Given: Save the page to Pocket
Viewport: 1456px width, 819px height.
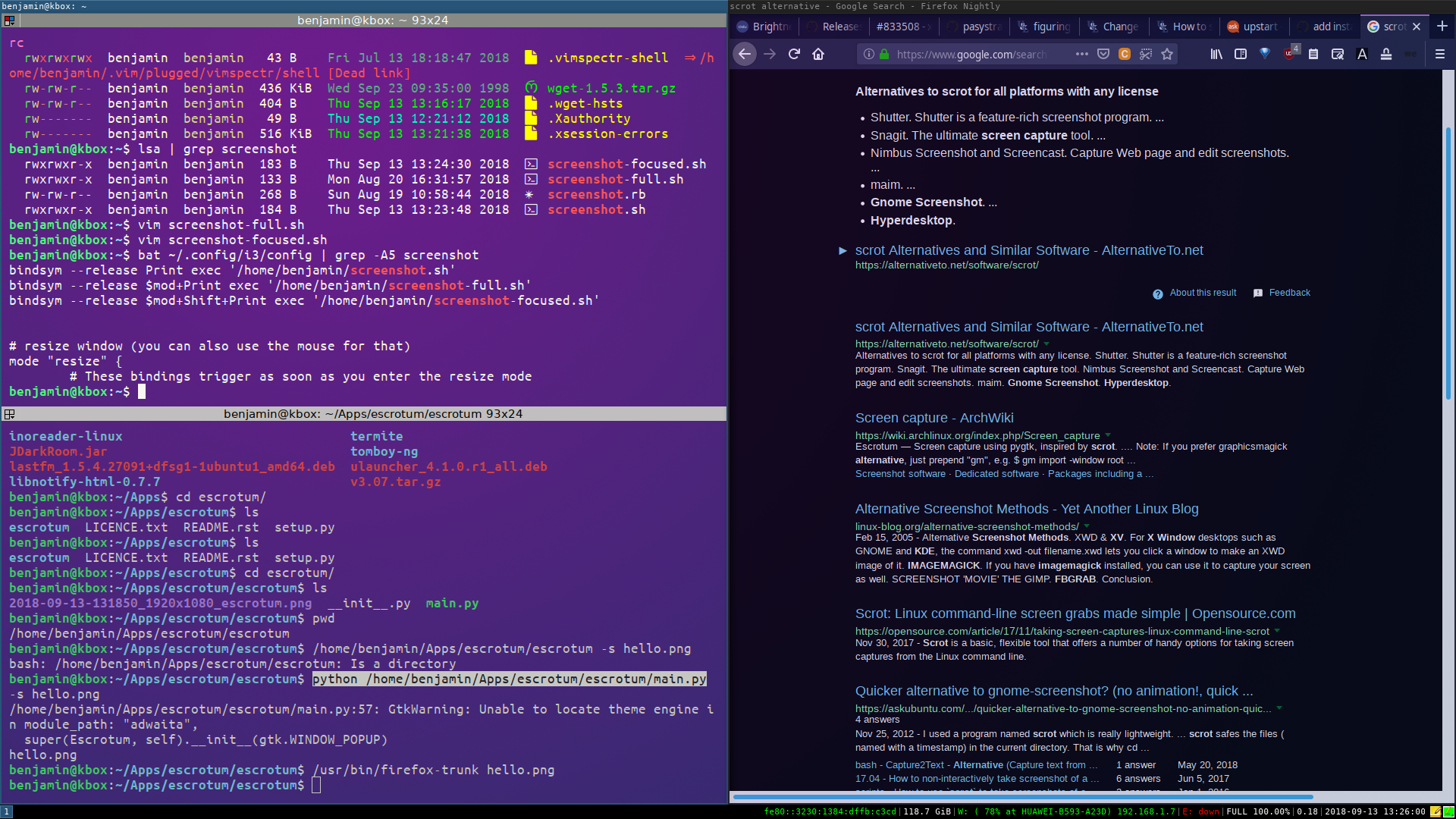Looking at the screenshot, I should [1103, 54].
